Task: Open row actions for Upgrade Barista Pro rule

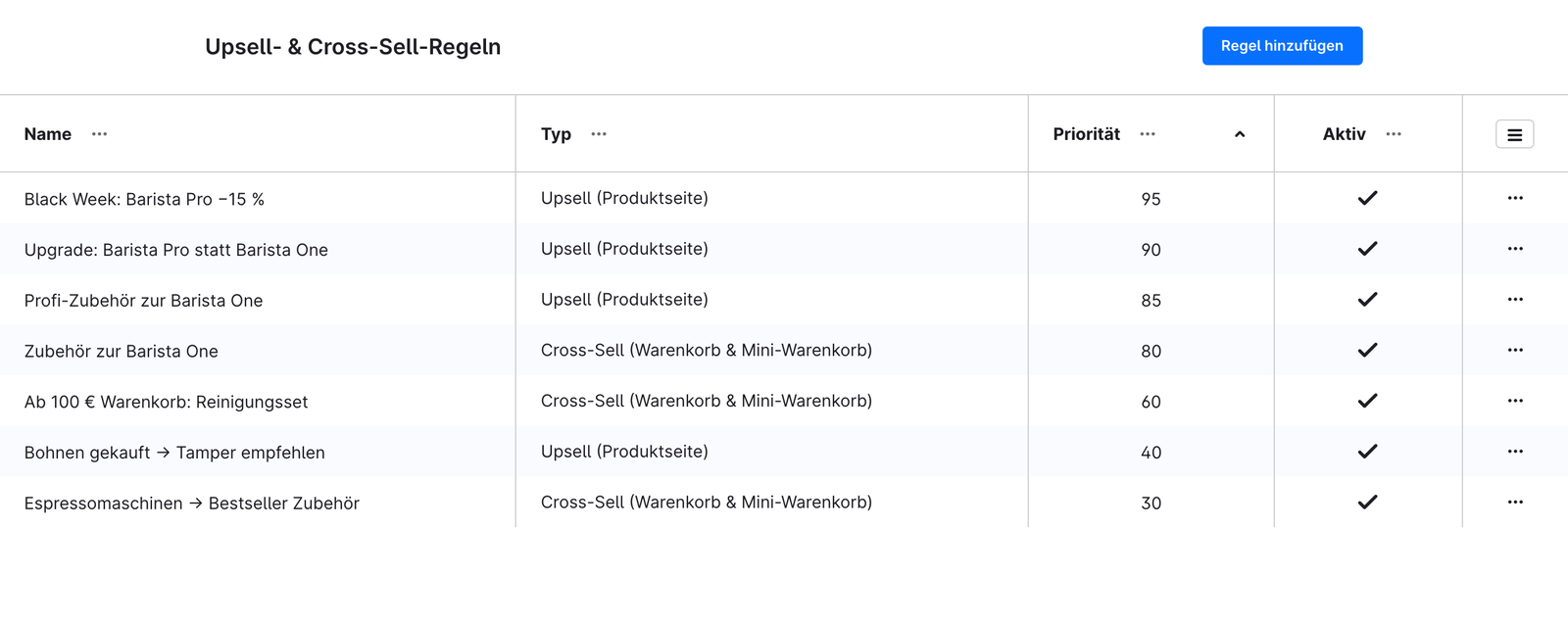Action: [1515, 249]
